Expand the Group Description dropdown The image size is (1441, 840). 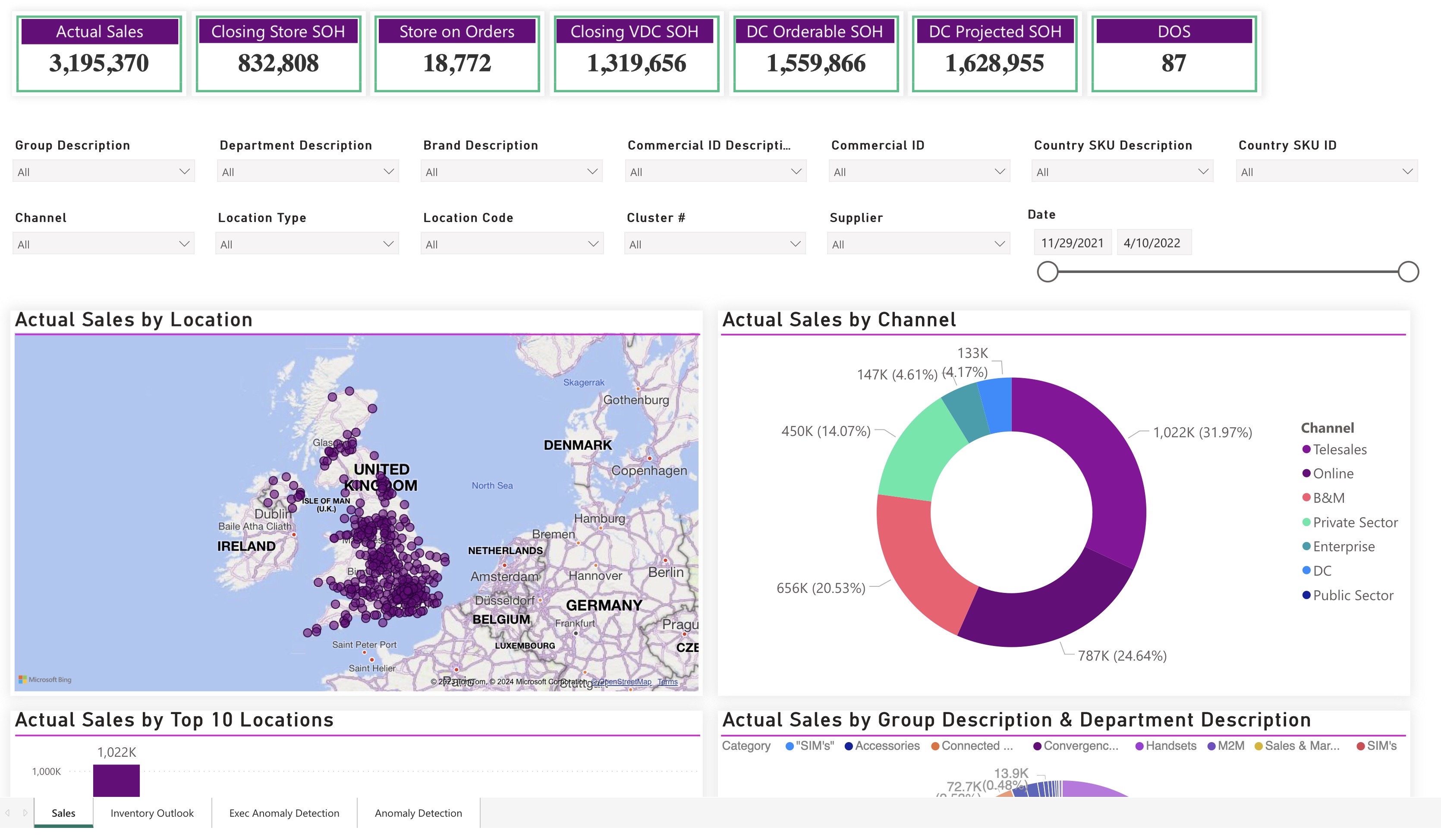pyautogui.click(x=104, y=172)
